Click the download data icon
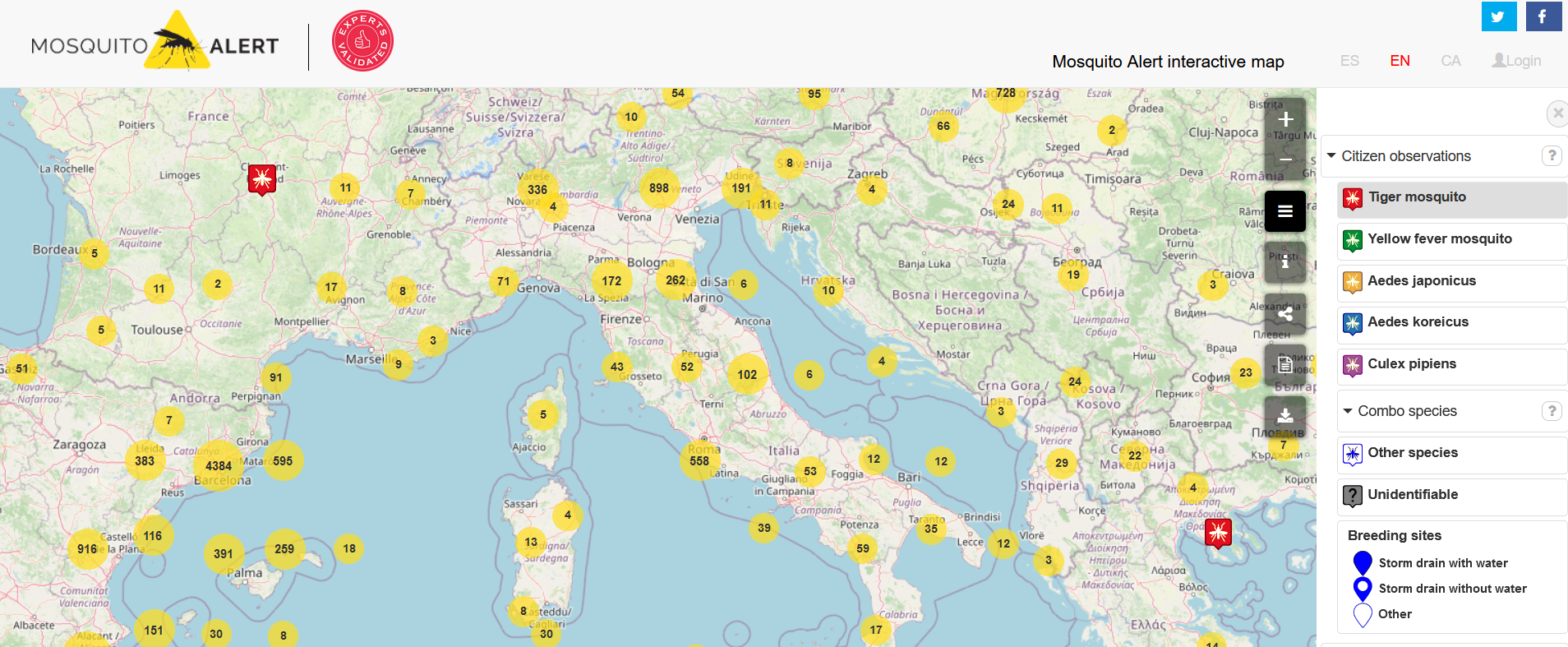The height and width of the screenshot is (647, 1568). coord(1285,416)
